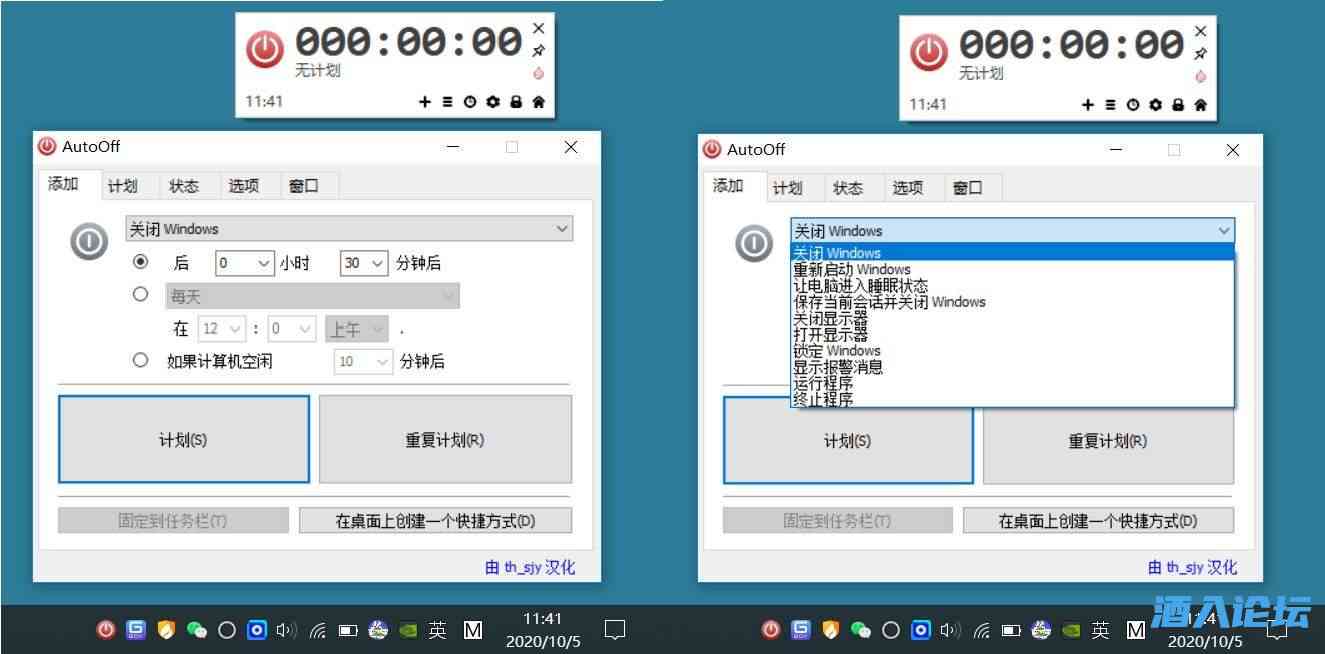The image size is (1325, 654).
Task: Select the '如果计算机空闲' radio button in left window
Action: coord(141,360)
